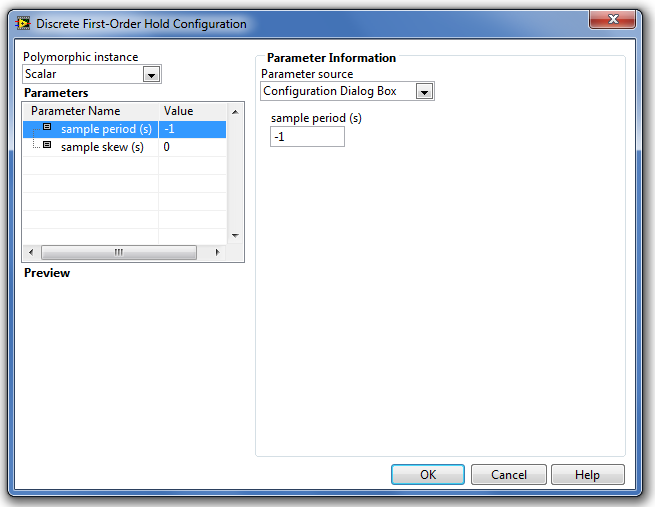Open the Polymorphic instance dropdown
The width and height of the screenshot is (655, 507).
tap(151, 74)
